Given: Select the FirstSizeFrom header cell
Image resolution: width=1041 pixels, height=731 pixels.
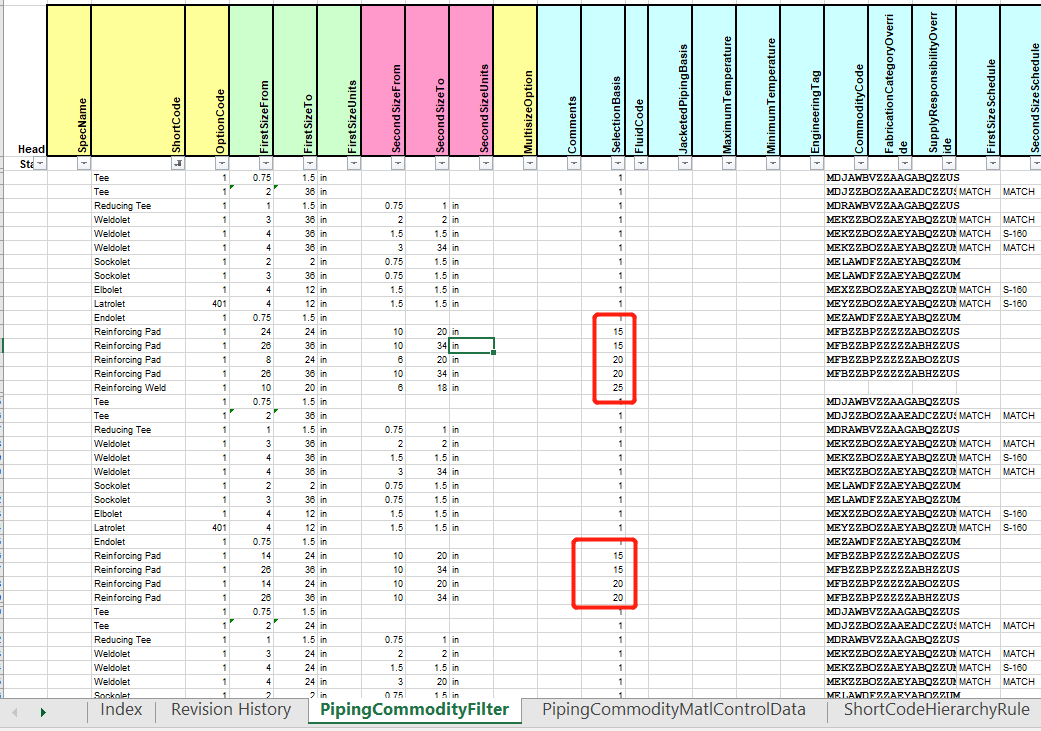Looking at the screenshot, I should (x=251, y=80).
